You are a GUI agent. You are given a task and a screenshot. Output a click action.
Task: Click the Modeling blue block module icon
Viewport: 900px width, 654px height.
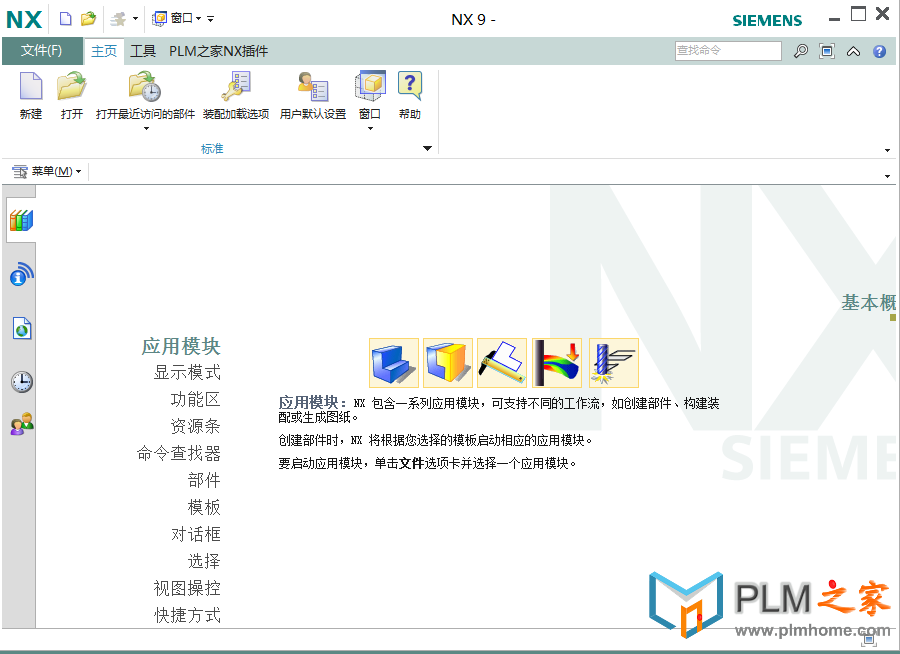(394, 363)
